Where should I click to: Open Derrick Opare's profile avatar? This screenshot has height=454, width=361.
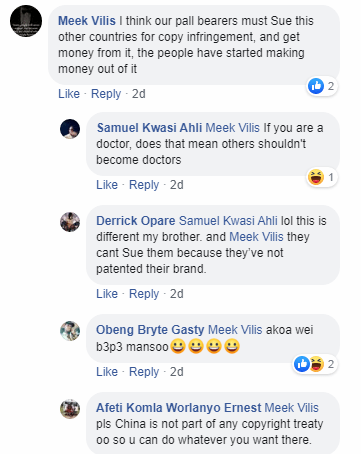point(70,222)
